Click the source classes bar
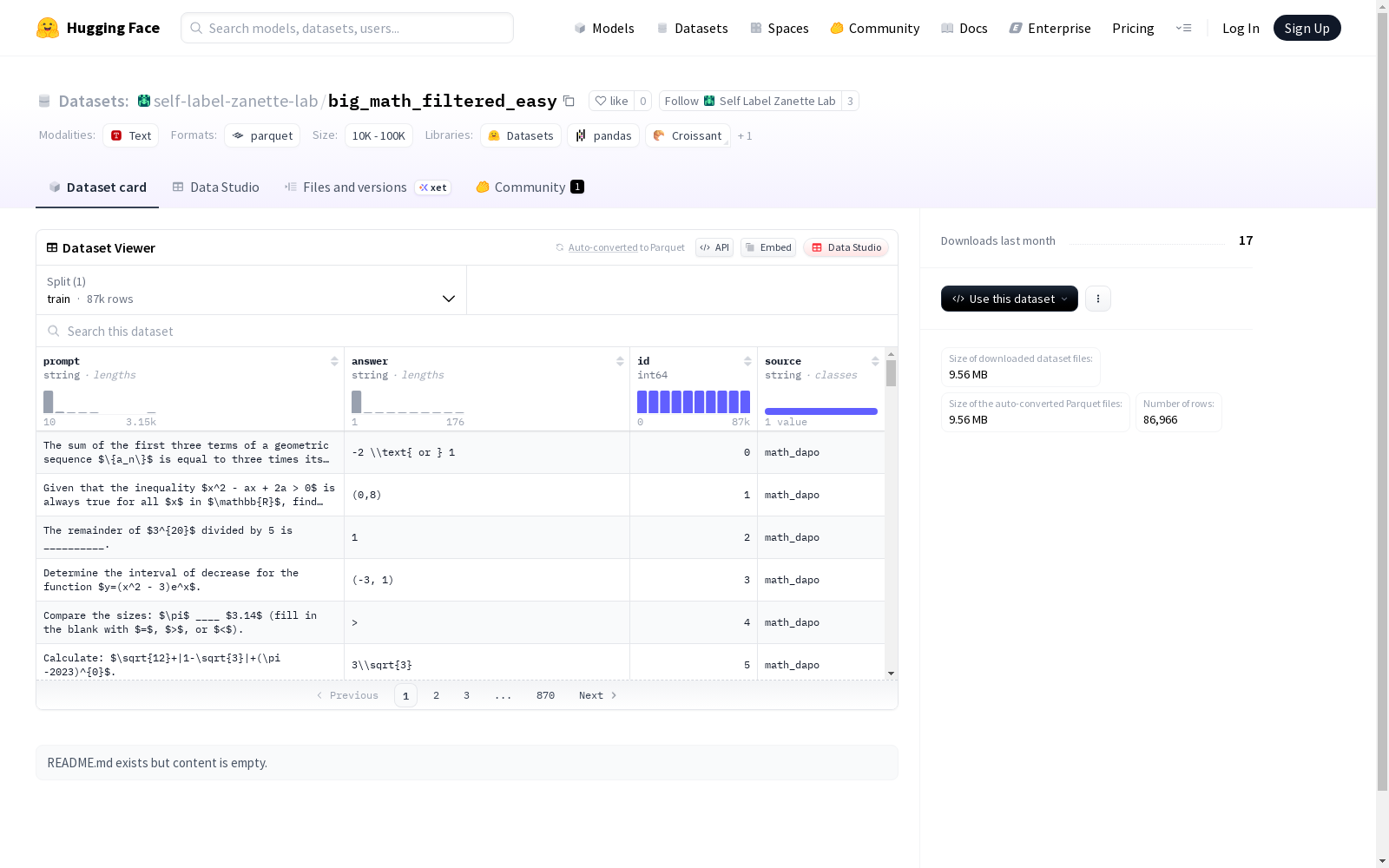The width and height of the screenshot is (1389, 868). click(x=821, y=411)
